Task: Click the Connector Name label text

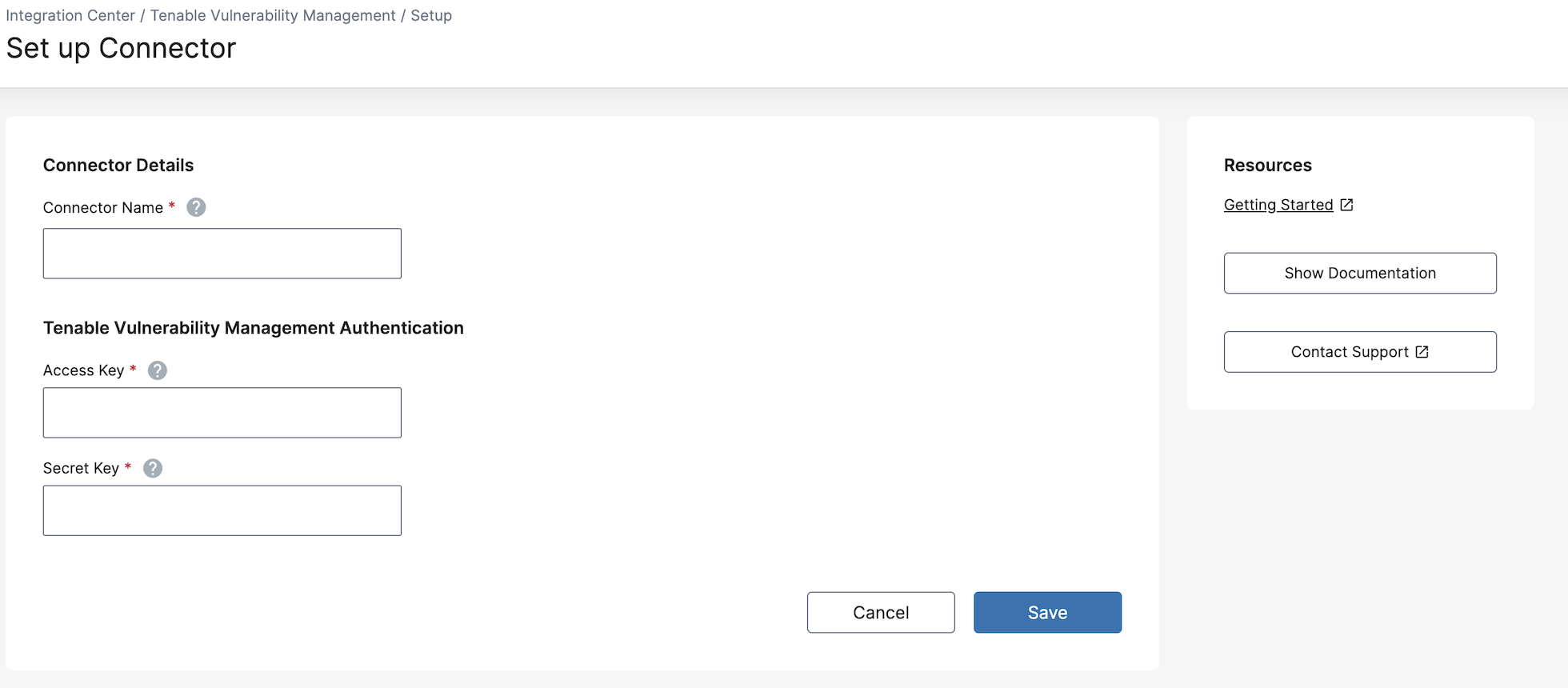Action: (x=103, y=208)
